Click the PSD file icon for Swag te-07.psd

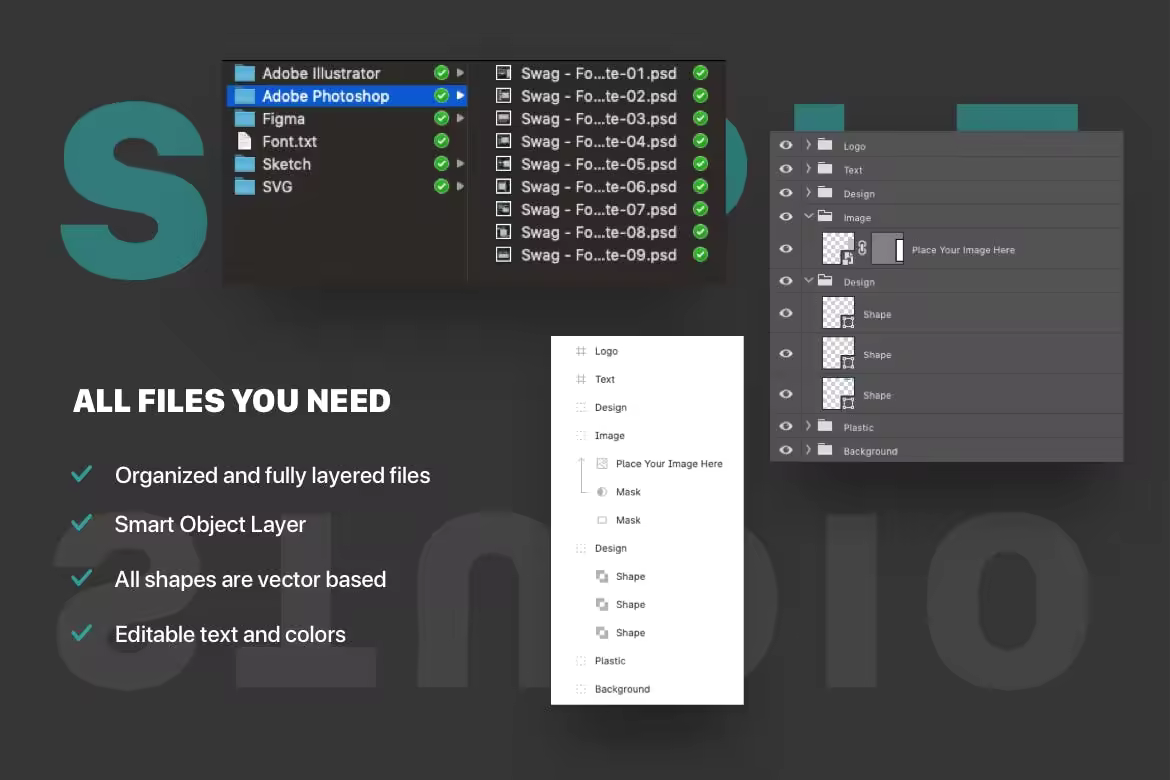[x=504, y=210]
